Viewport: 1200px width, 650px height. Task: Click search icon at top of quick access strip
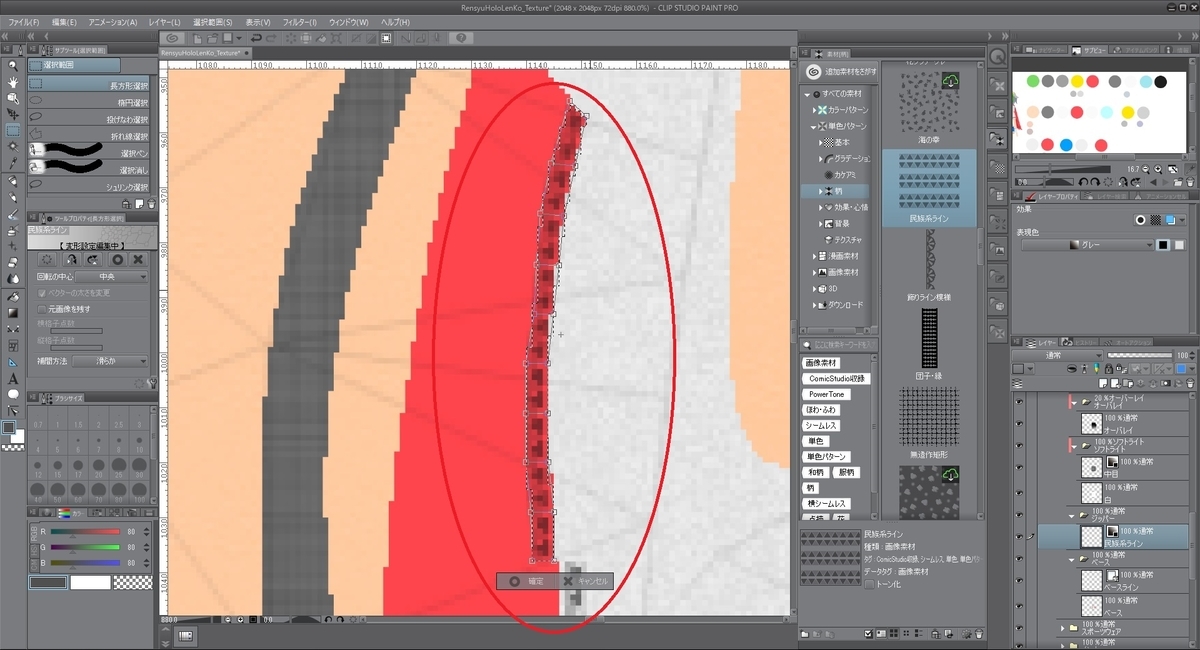(x=997, y=57)
